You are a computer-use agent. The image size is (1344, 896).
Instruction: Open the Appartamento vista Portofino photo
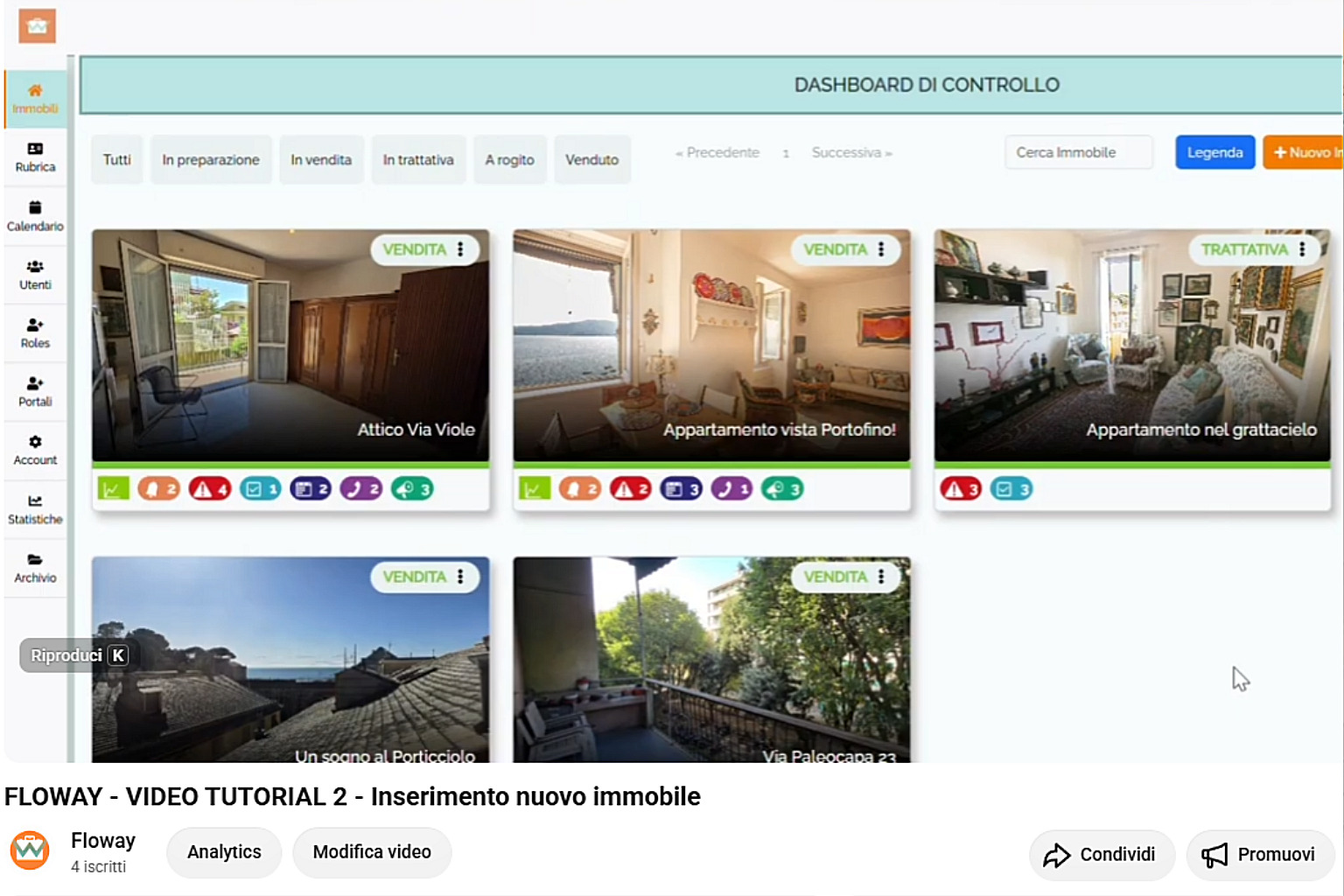click(x=711, y=346)
